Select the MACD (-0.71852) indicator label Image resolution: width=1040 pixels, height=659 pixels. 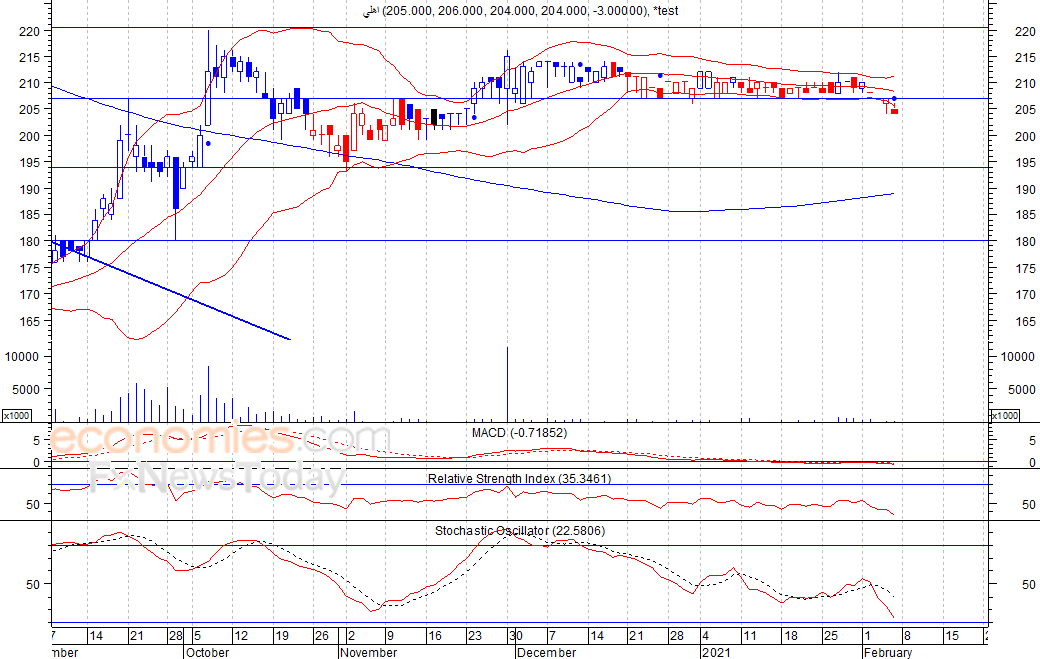(x=519, y=433)
